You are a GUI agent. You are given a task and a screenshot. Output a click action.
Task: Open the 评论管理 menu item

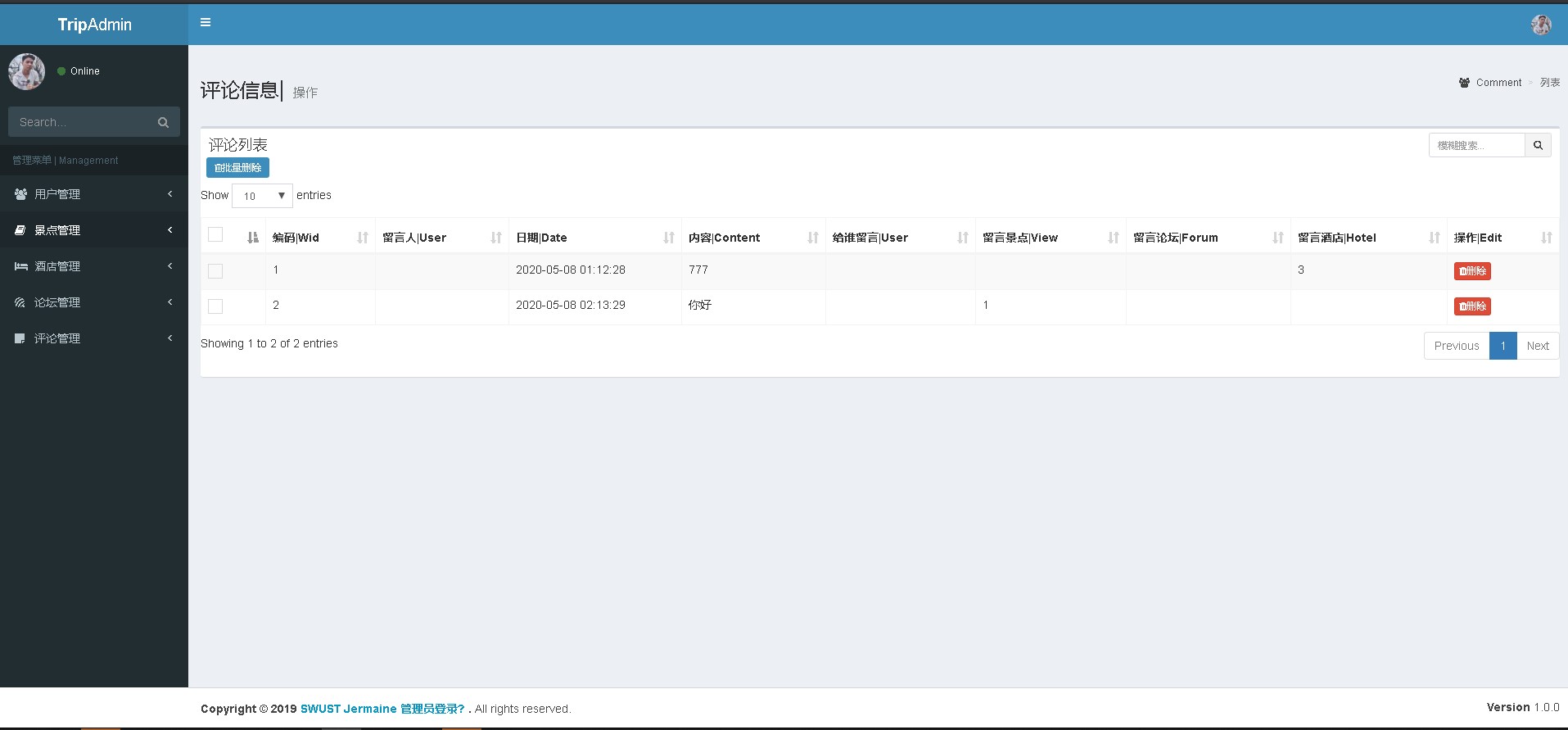click(x=94, y=338)
